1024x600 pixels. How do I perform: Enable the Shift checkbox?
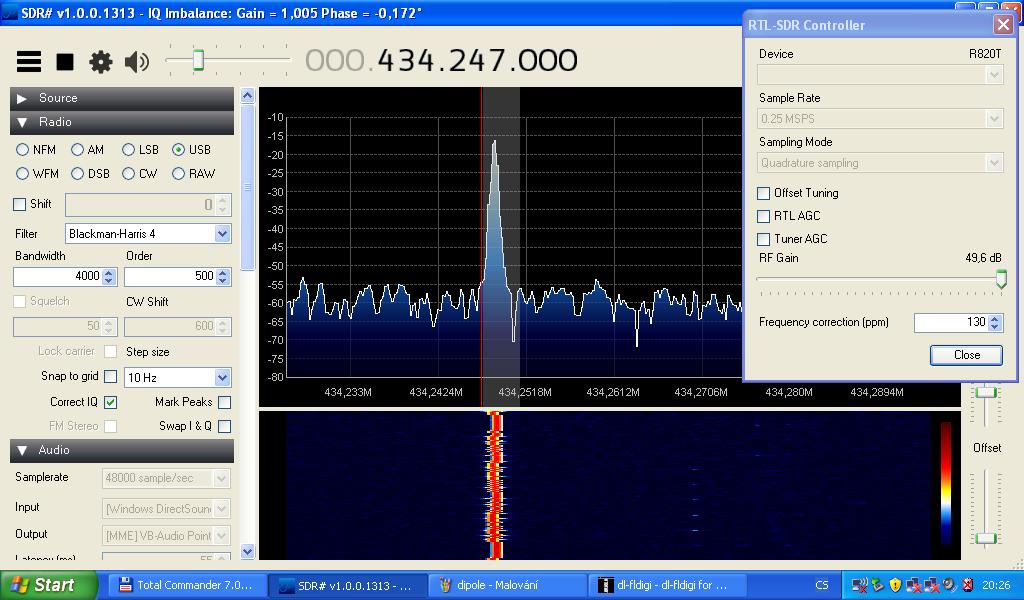click(x=20, y=204)
